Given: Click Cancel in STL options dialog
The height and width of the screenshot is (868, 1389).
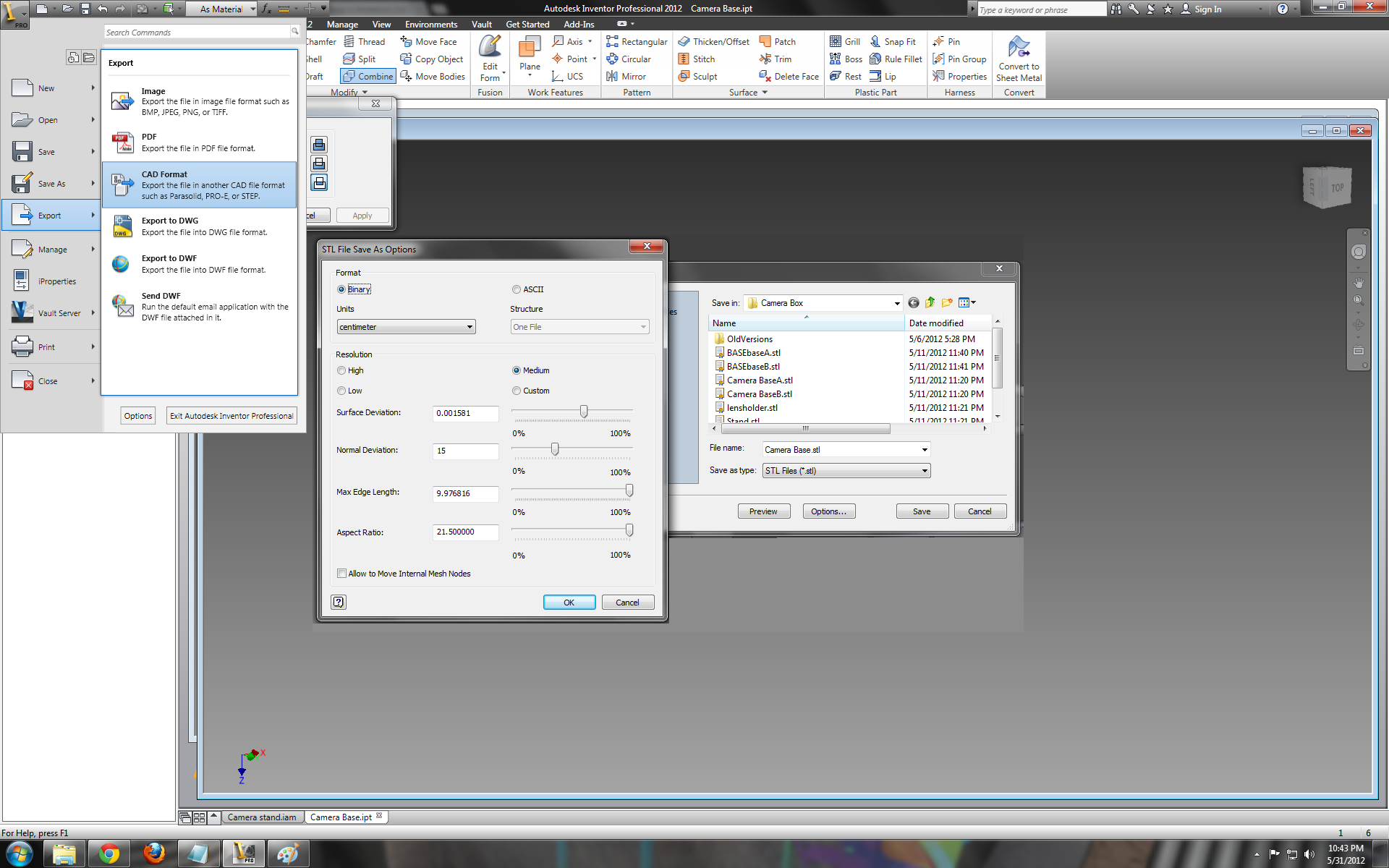Looking at the screenshot, I should click(x=627, y=603).
